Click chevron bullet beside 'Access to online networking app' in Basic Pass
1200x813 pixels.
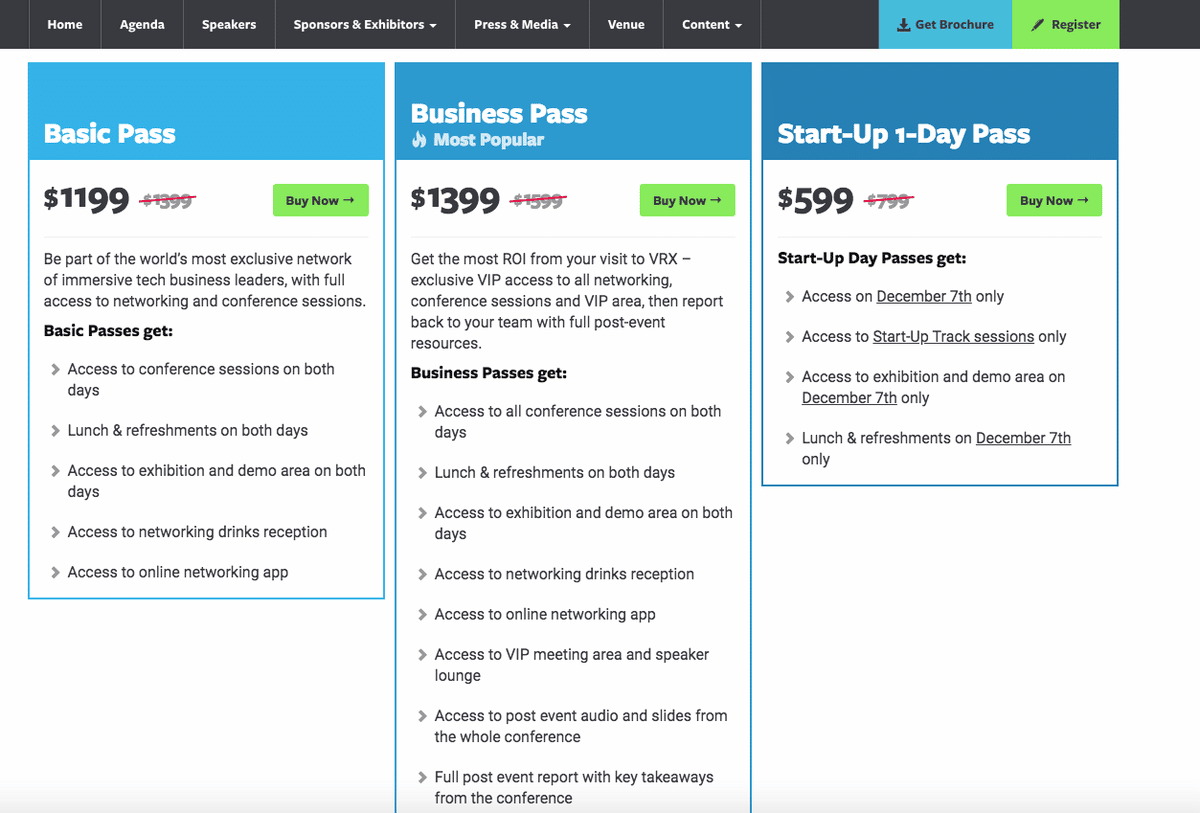[x=56, y=573]
